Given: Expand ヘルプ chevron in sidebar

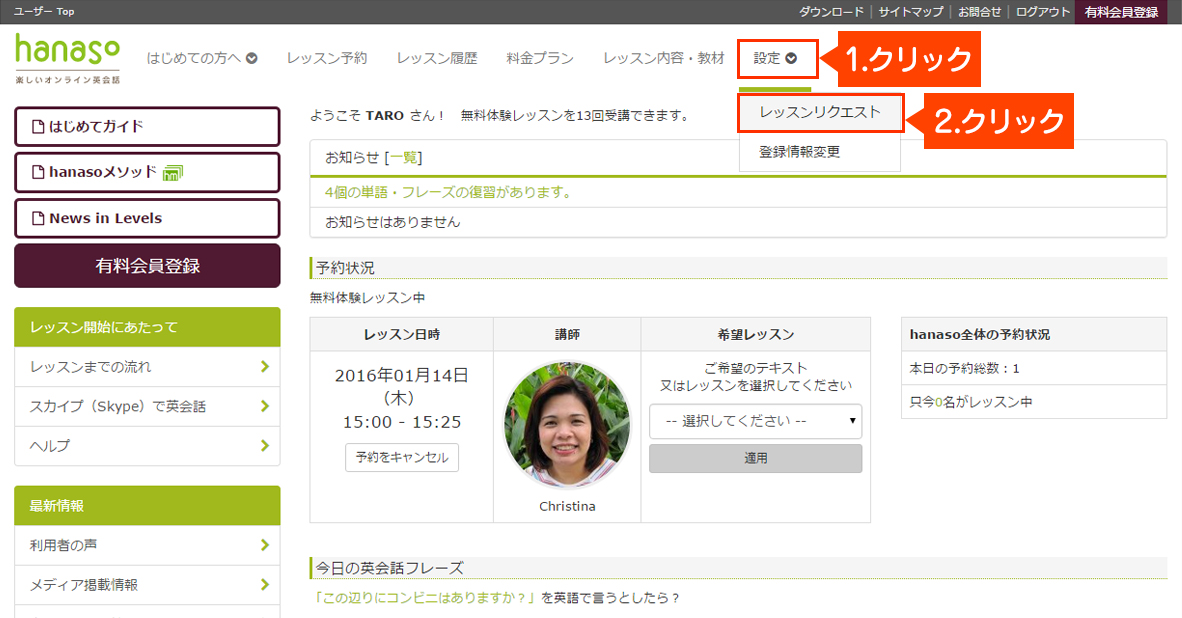Looking at the screenshot, I should coord(265,445).
